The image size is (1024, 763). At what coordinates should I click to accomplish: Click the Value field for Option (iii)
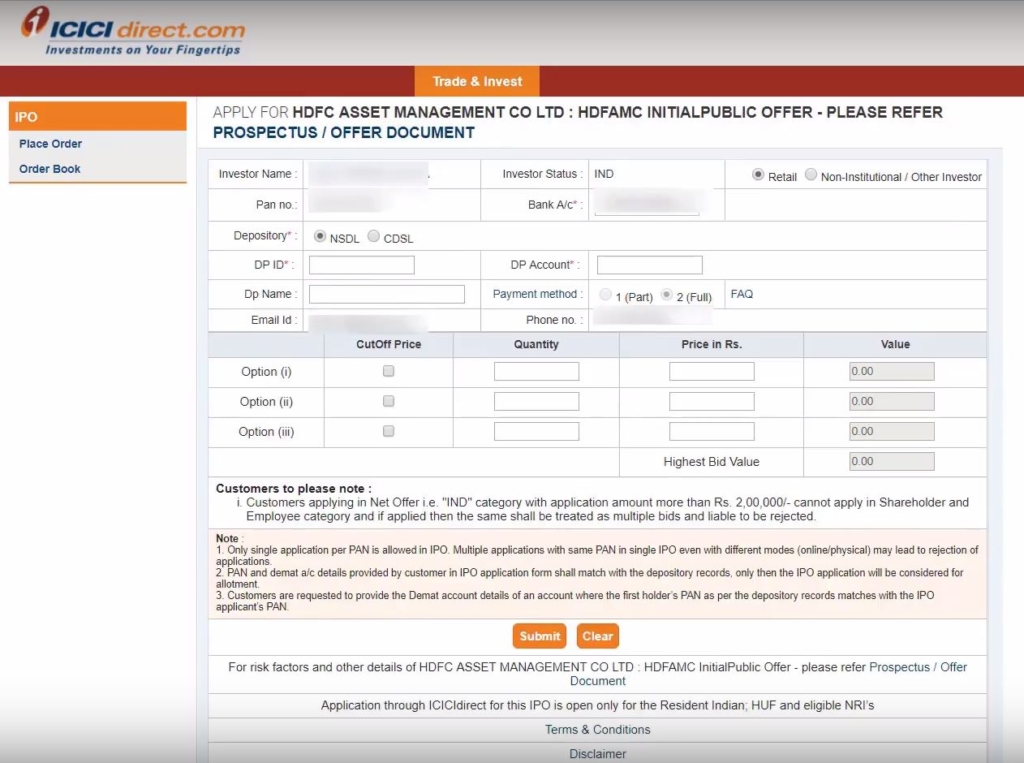[891, 431]
